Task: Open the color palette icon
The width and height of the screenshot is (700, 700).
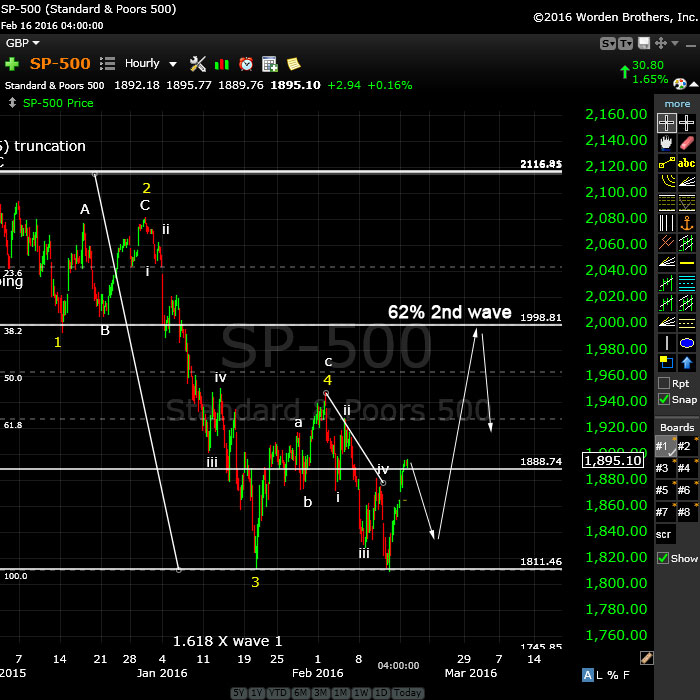Action: tap(679, 84)
